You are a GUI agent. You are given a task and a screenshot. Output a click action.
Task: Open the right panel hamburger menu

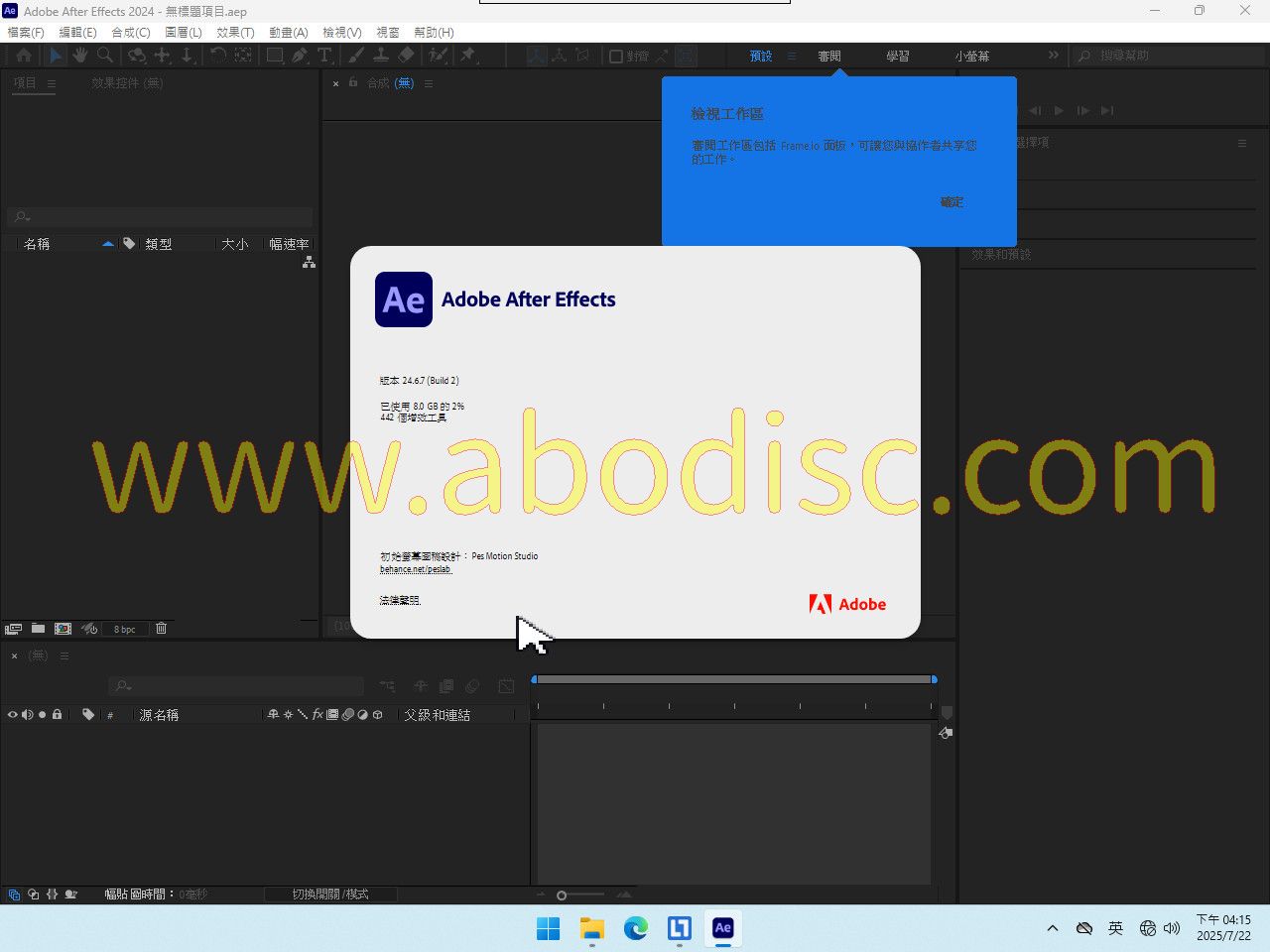pyautogui.click(x=1241, y=144)
